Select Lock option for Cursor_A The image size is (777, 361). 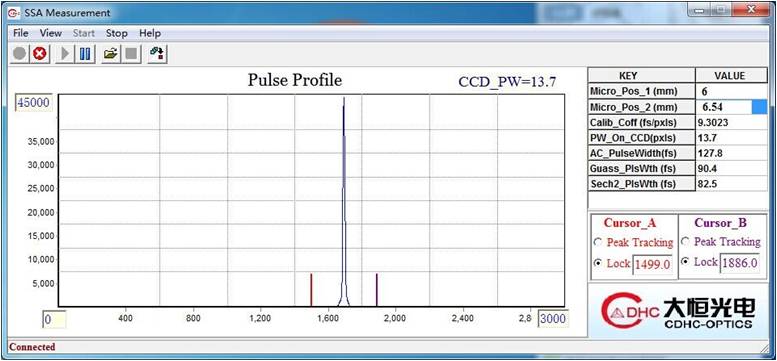[x=598, y=264]
